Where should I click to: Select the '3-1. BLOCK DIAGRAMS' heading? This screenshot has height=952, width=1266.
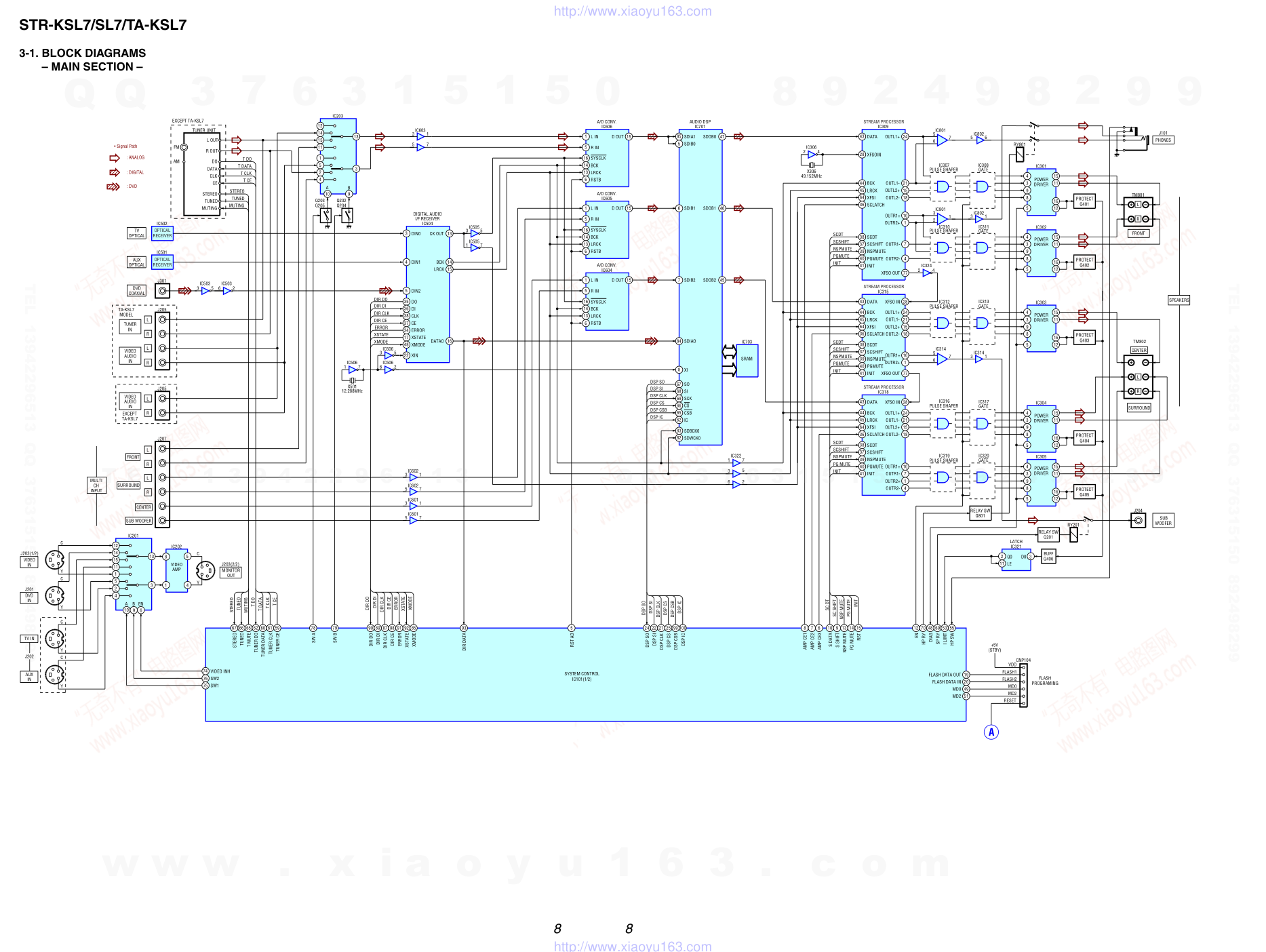tap(82, 53)
